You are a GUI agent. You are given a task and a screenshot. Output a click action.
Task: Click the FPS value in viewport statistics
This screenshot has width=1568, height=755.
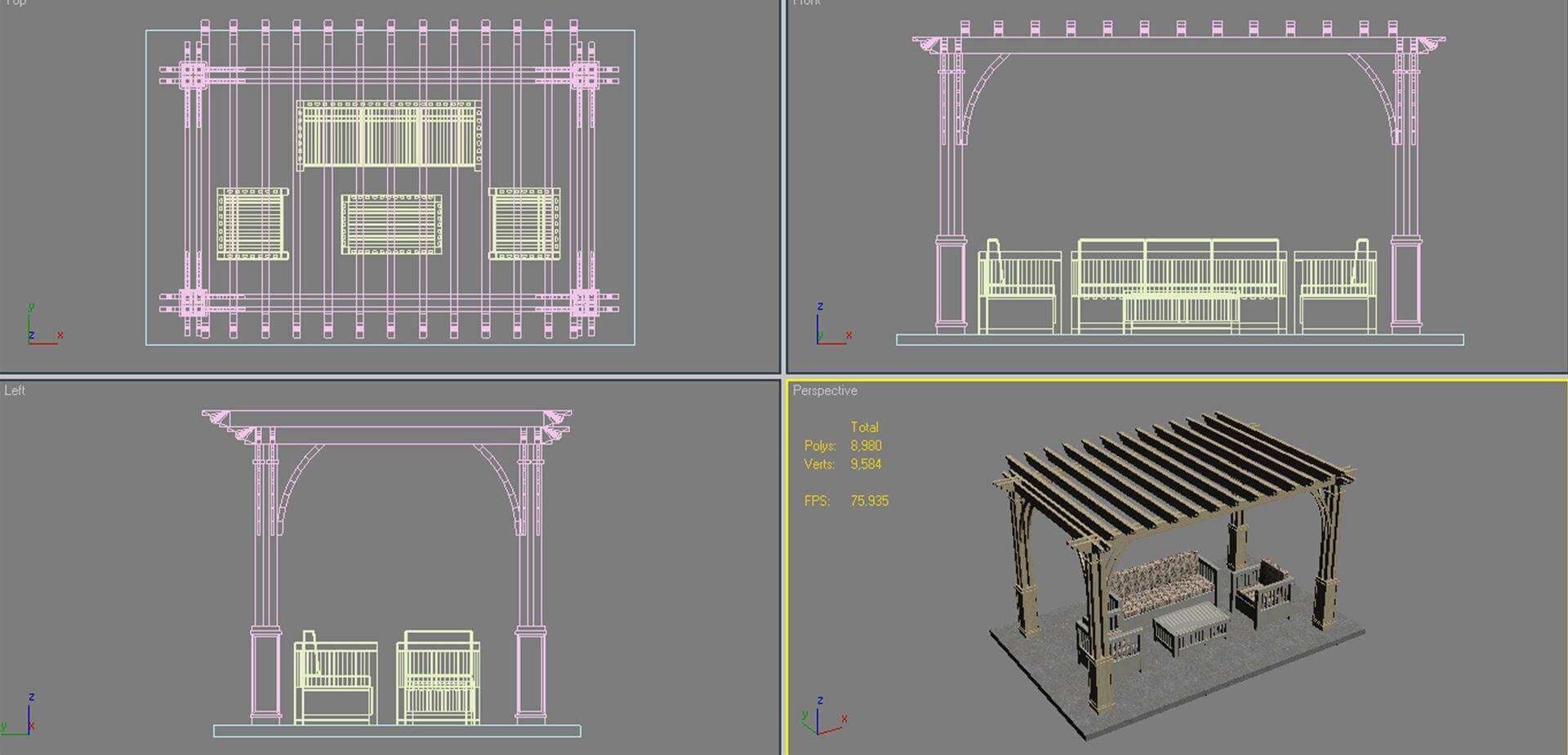point(869,501)
